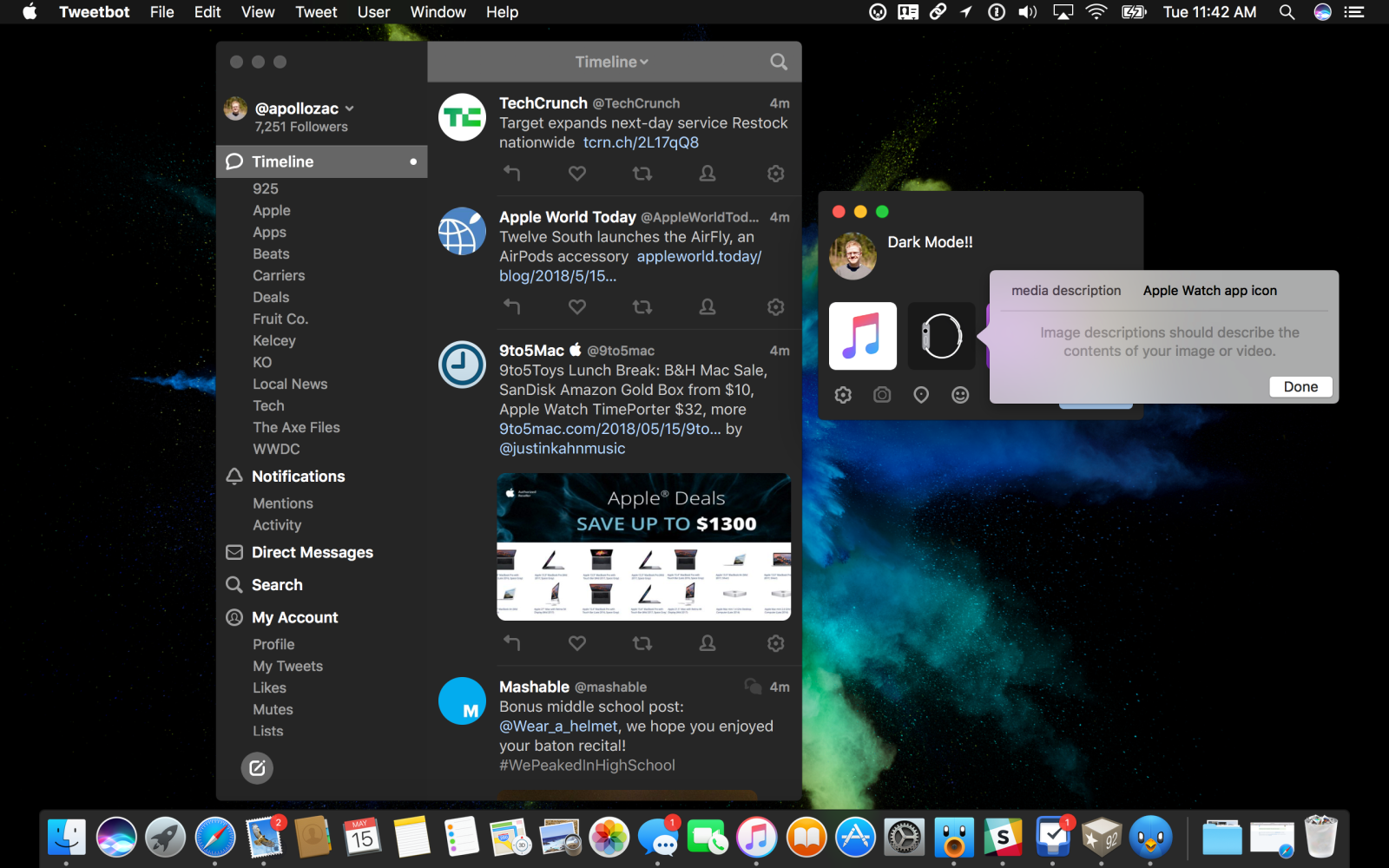Open the Tweet menu in menu bar
1389x868 pixels.
(316, 12)
